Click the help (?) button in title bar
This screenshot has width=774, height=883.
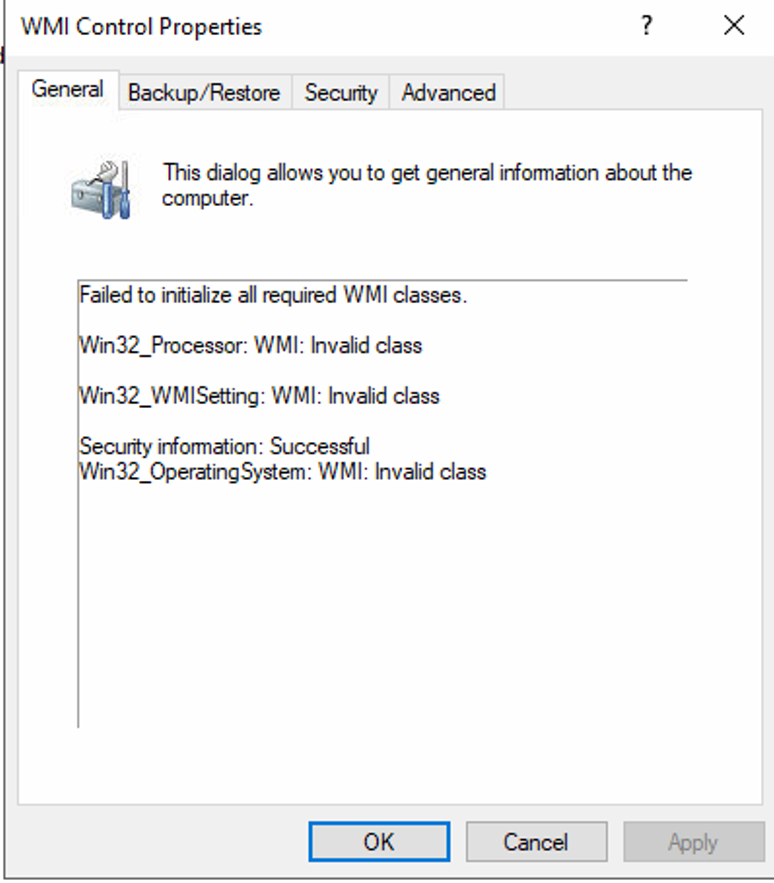click(647, 26)
